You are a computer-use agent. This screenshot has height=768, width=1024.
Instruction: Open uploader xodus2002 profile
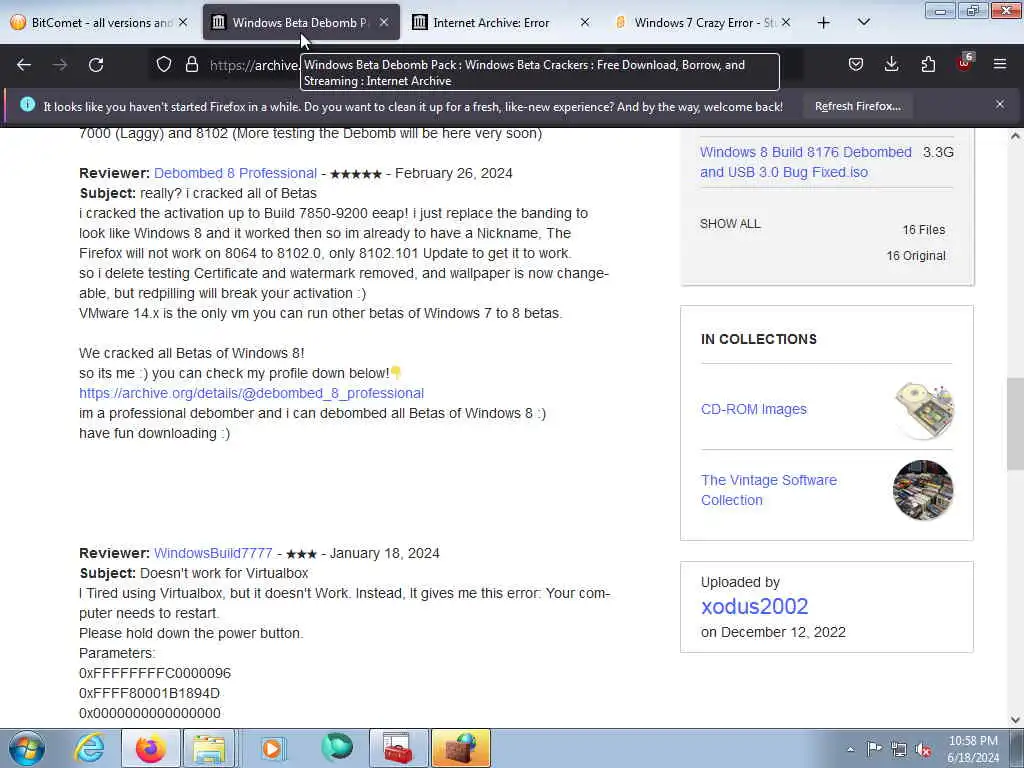(x=754, y=606)
